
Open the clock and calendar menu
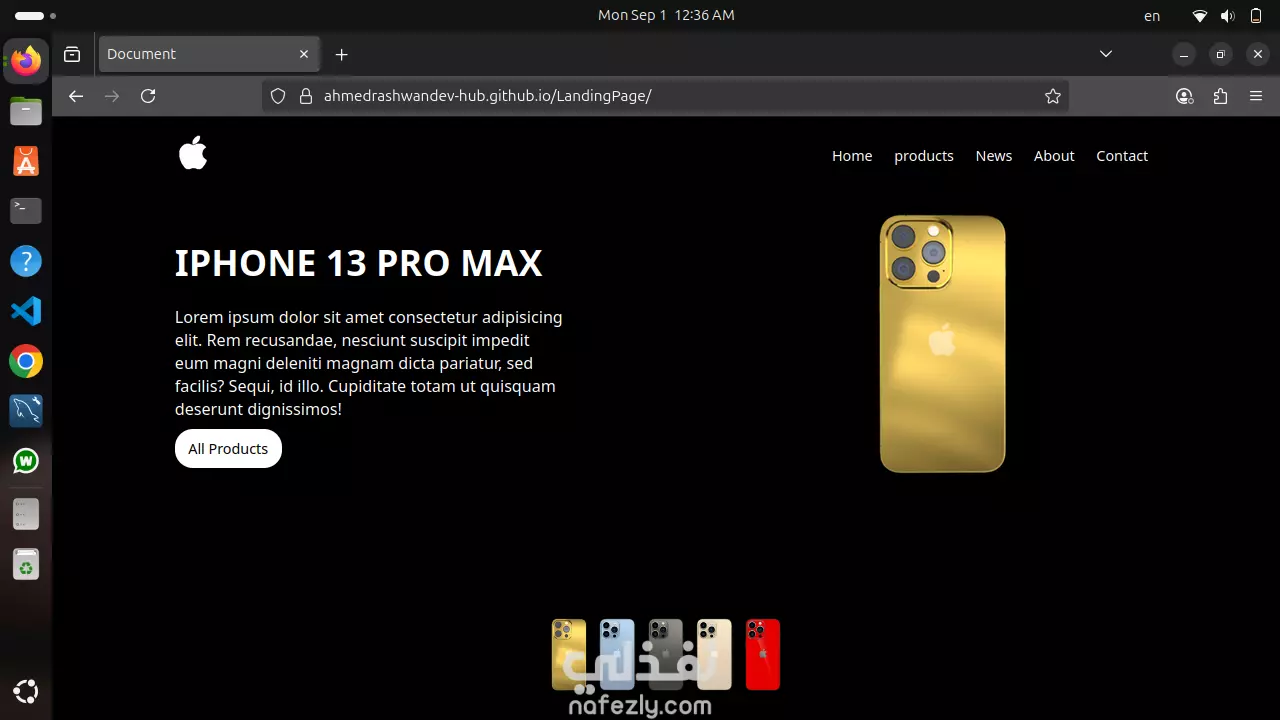tap(666, 15)
